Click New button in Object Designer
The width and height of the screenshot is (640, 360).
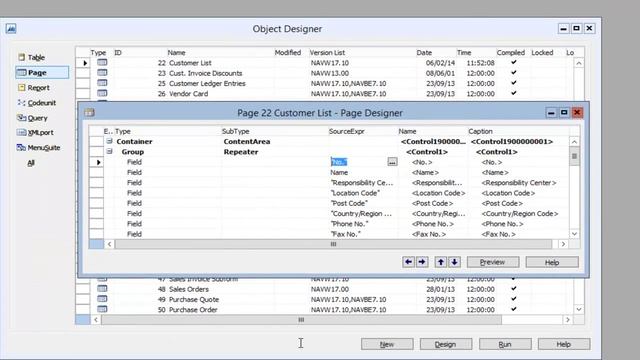pyautogui.click(x=387, y=344)
